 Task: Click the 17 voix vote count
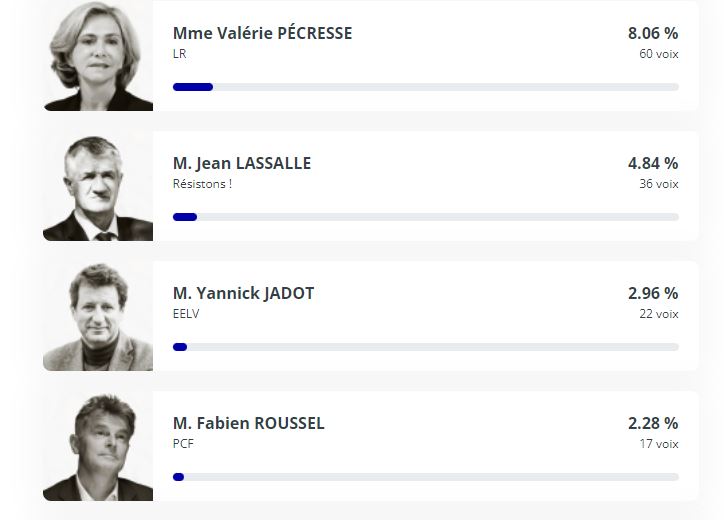[659, 444]
